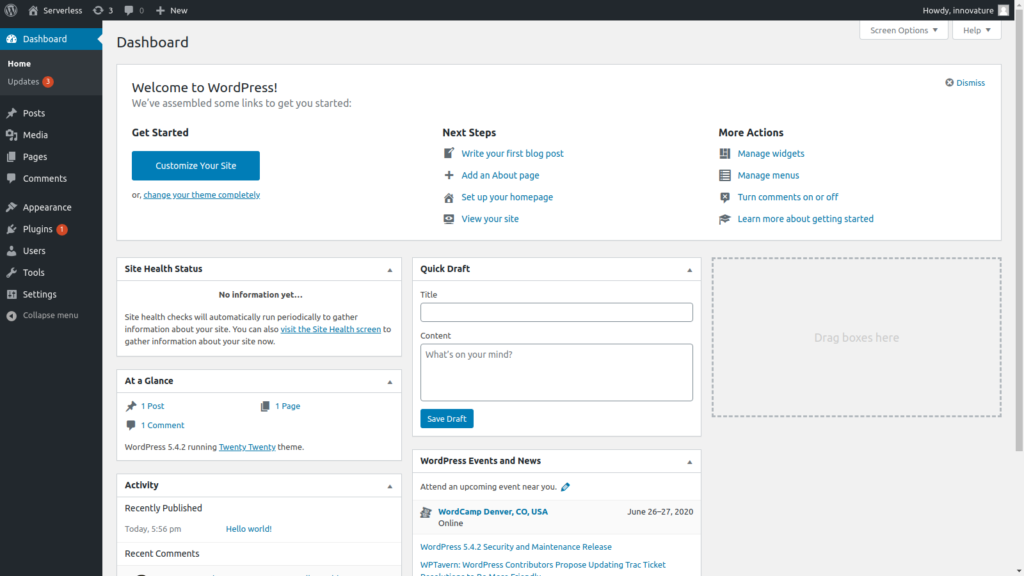This screenshot has width=1024, height=576.
Task: Click the Users sidebar icon
Action: pyautogui.click(x=12, y=251)
